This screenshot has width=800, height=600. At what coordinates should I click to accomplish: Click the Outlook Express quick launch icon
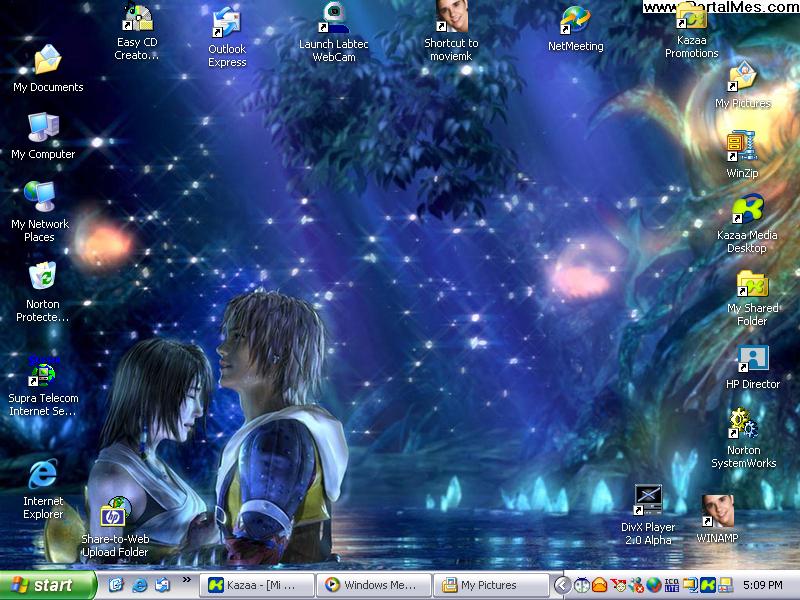pos(162,585)
